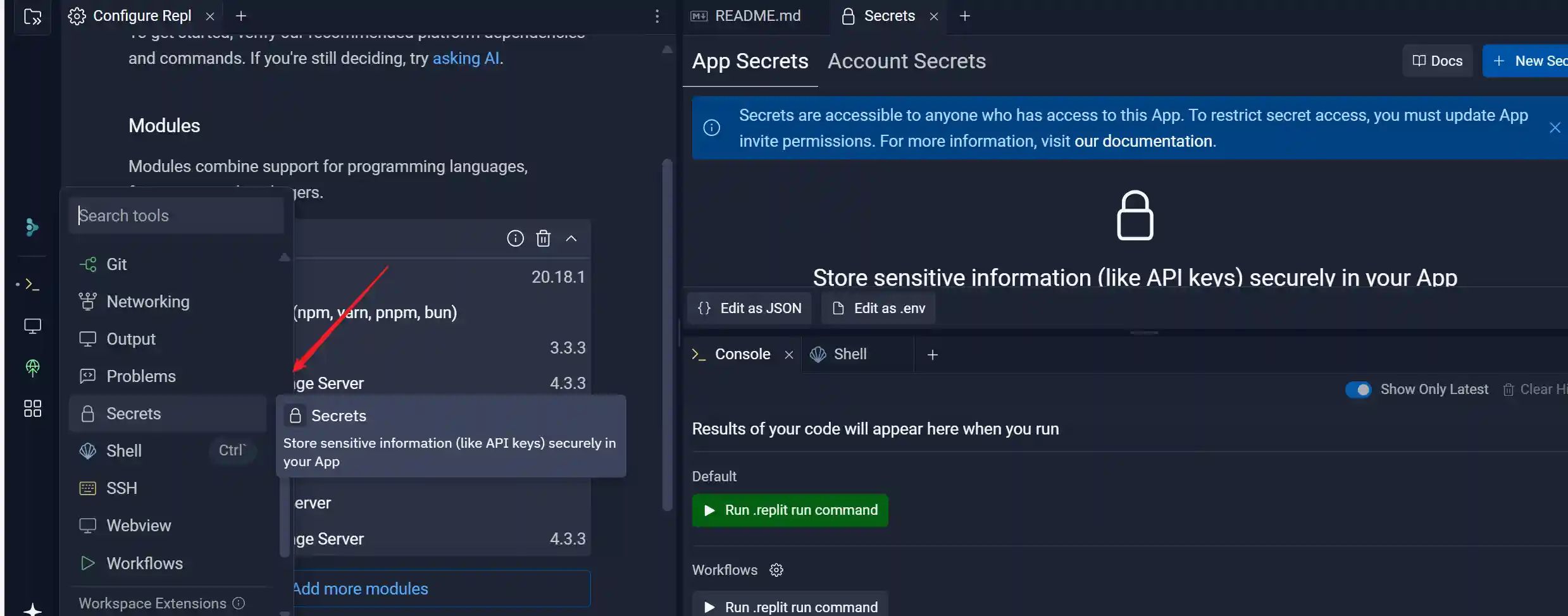Select Networking in the tools list
1568x616 pixels.
[x=147, y=302]
